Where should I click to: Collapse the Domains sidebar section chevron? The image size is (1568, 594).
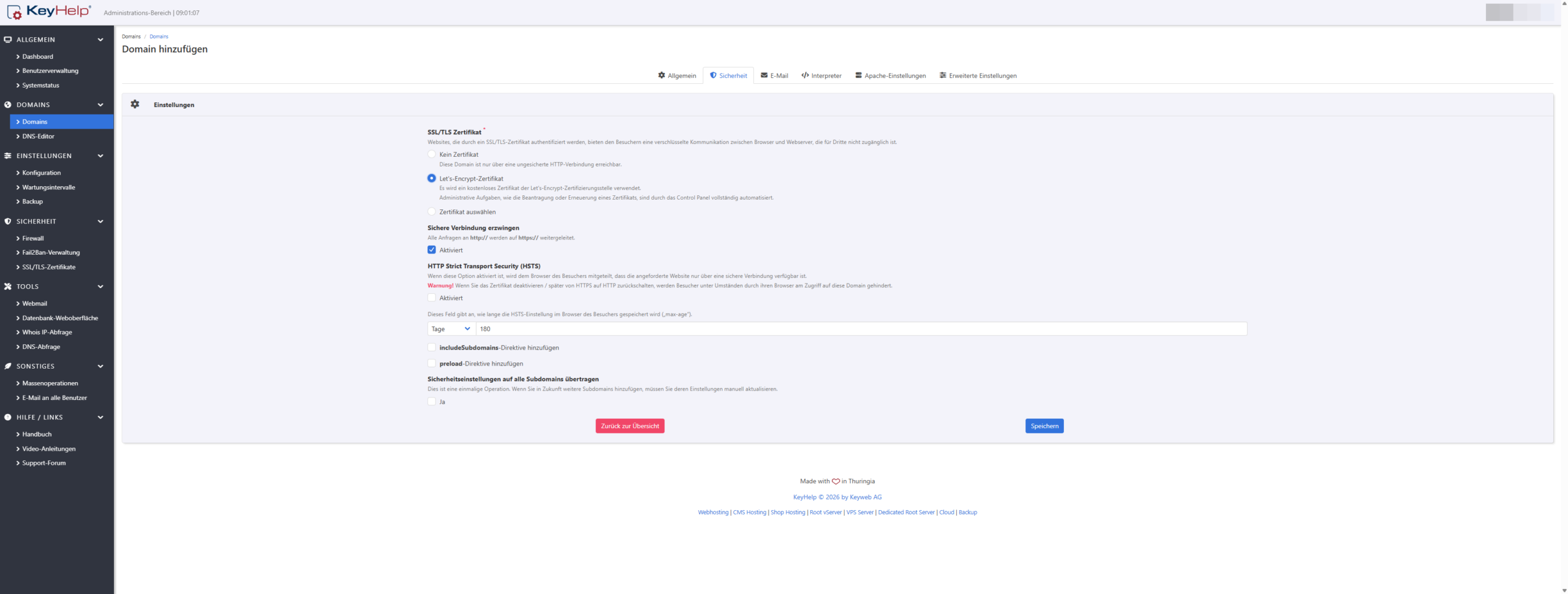tap(100, 105)
